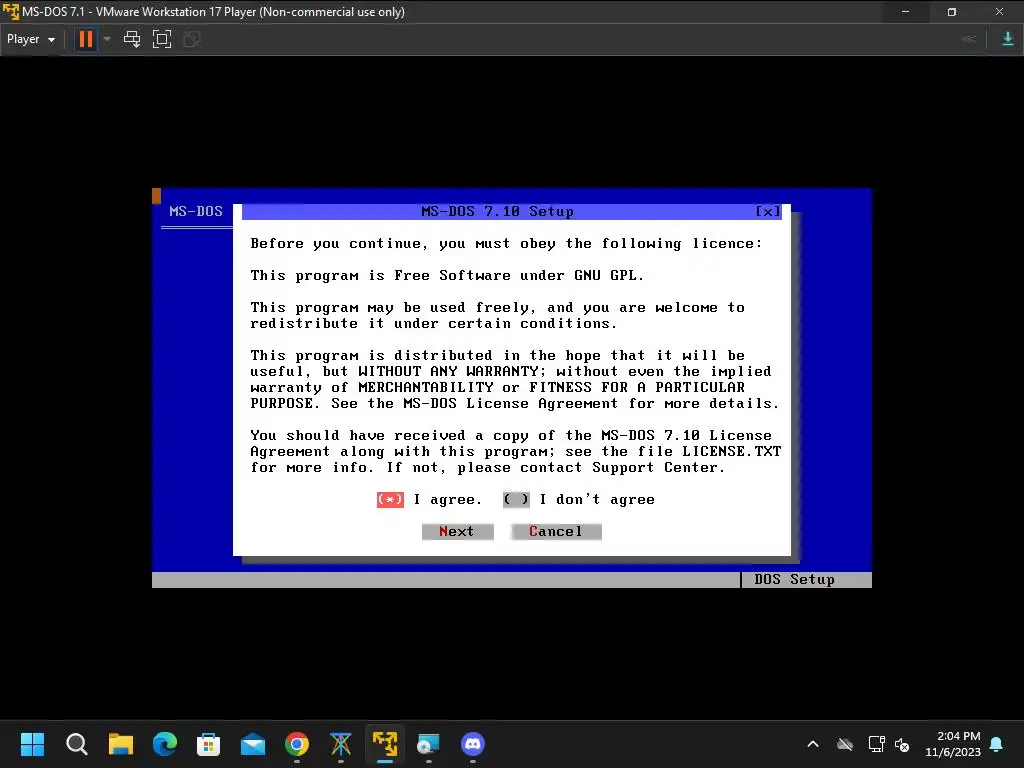Open Google Chrome from the taskbar
The width and height of the screenshot is (1024, 768).
(297, 744)
